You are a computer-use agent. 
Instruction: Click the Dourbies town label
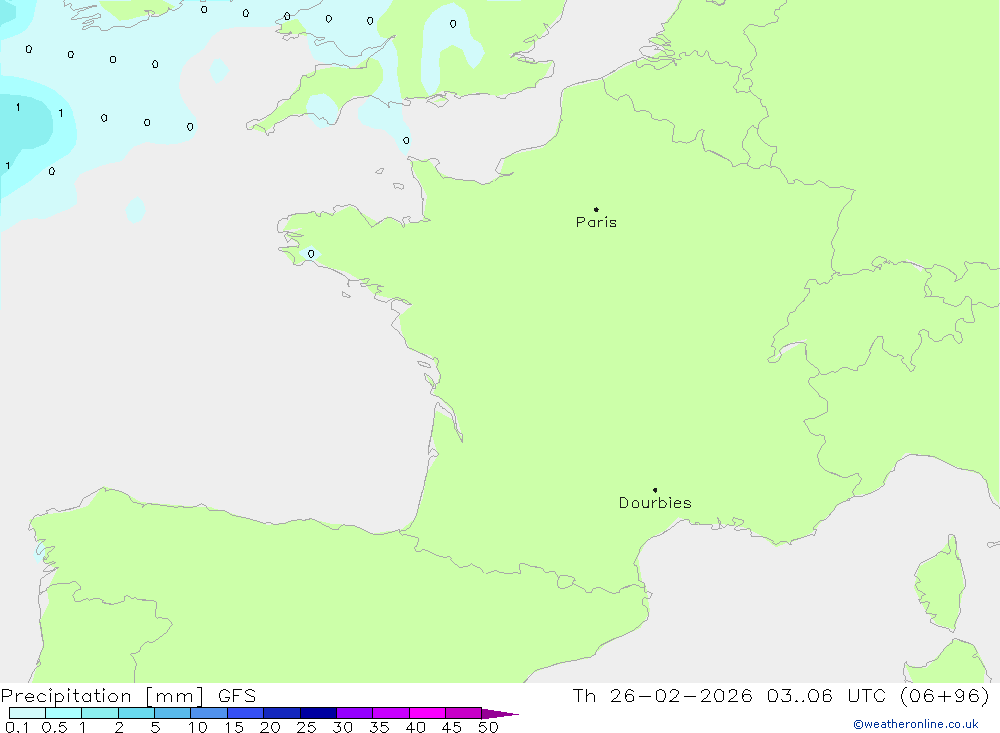click(655, 503)
